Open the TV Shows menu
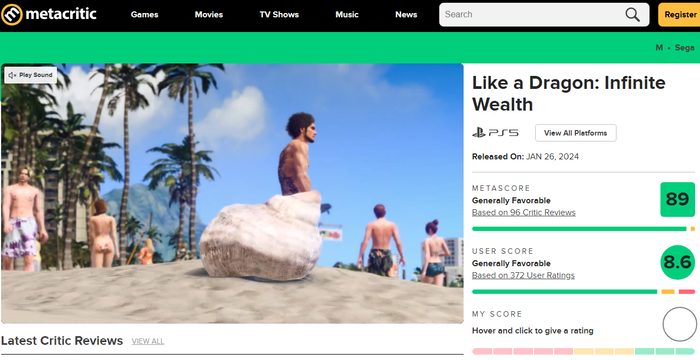Image resolution: width=700 pixels, height=360 pixels. click(279, 15)
